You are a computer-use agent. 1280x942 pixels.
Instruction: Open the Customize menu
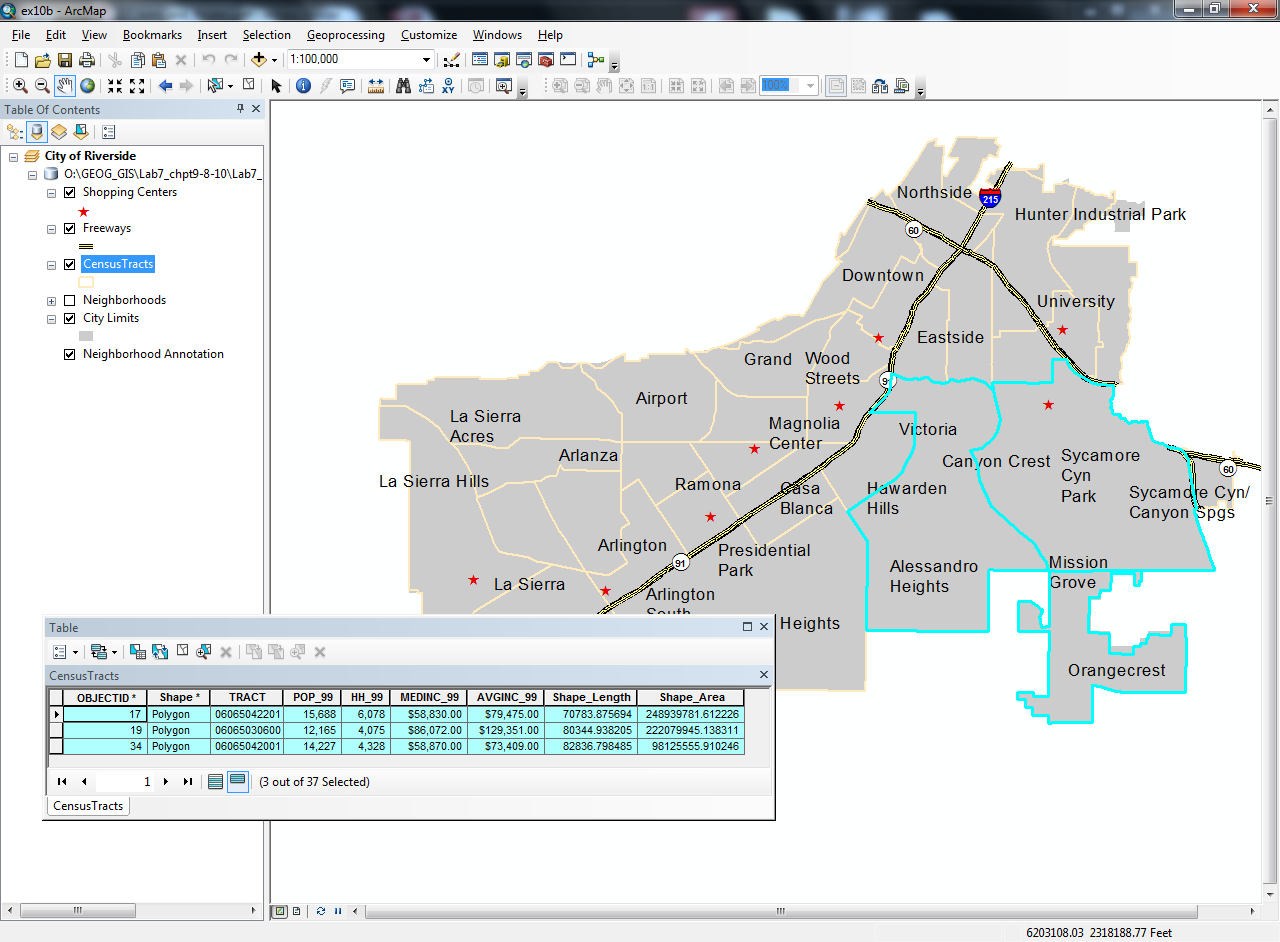(x=429, y=35)
